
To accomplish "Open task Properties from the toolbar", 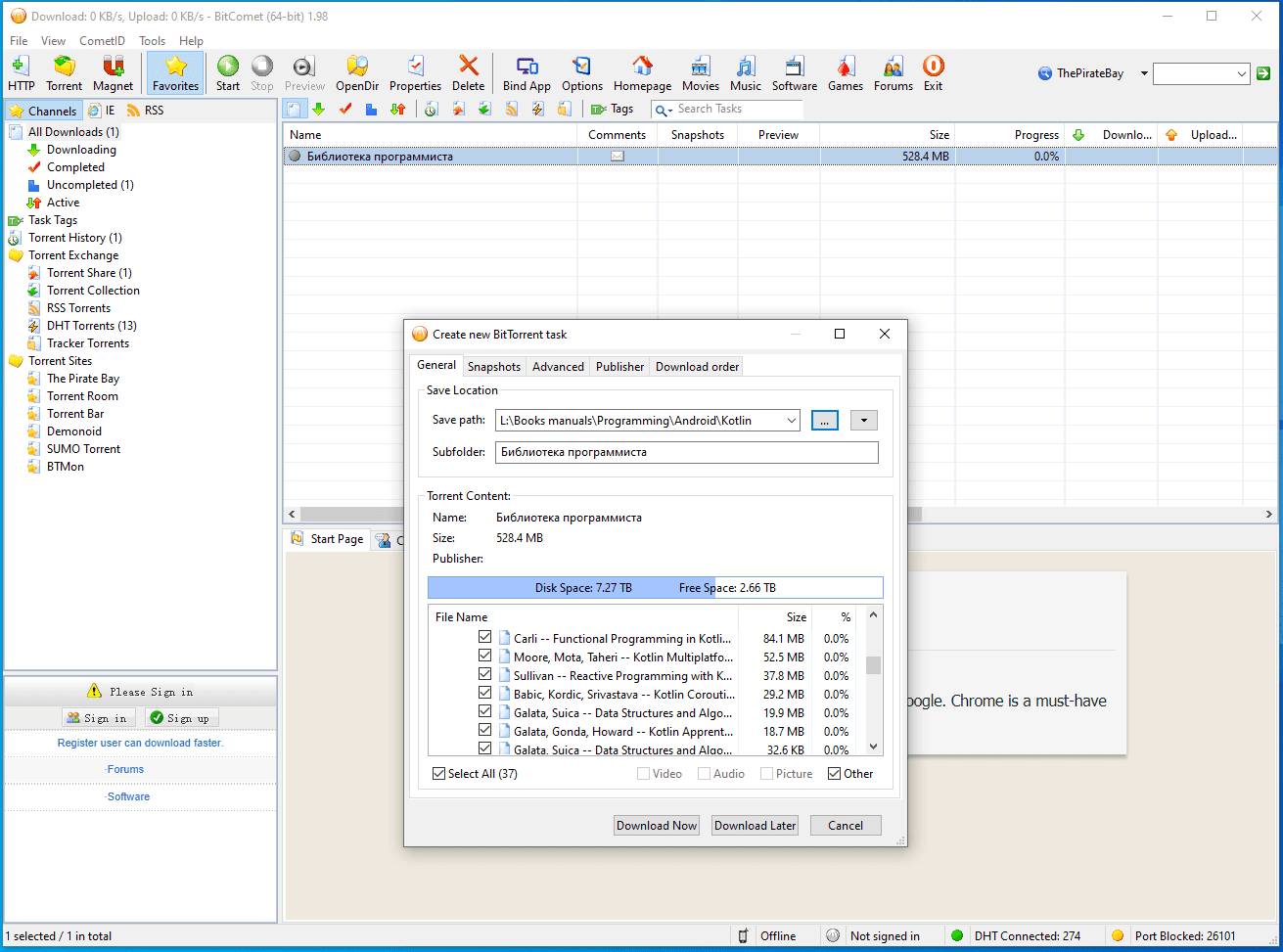I will 415,73.
